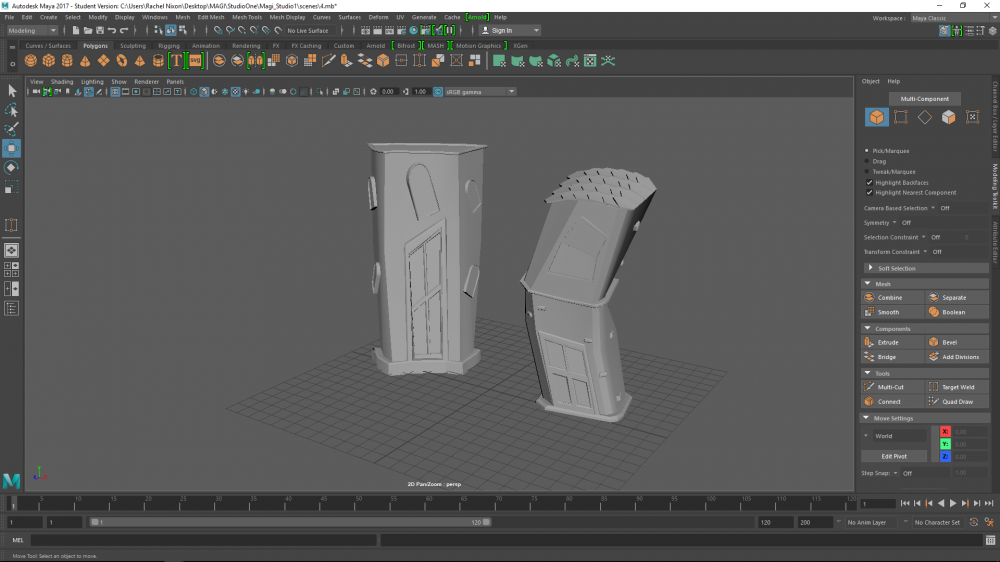Choose the Scale tool in the toolbox
This screenshot has height=562, width=1000.
(11, 188)
